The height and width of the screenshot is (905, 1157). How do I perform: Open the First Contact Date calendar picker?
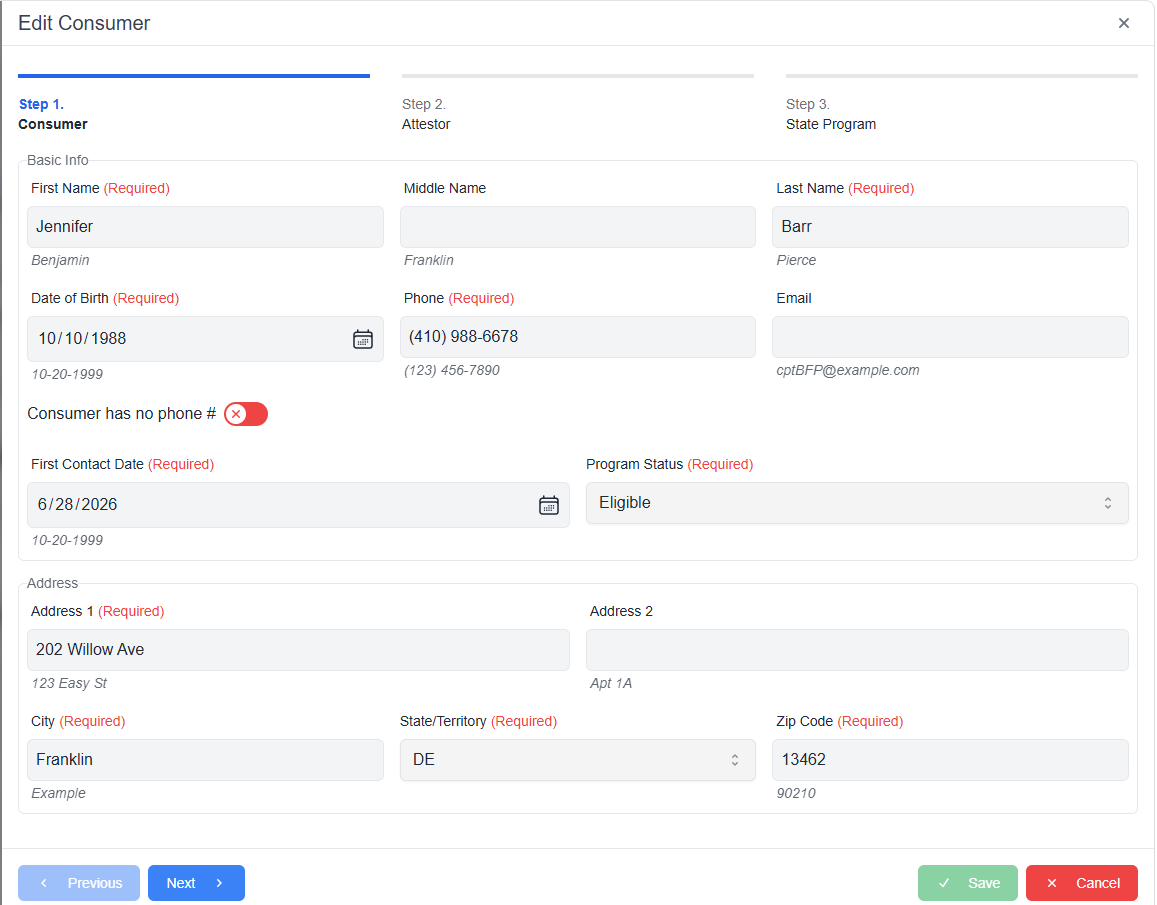pyautogui.click(x=548, y=505)
